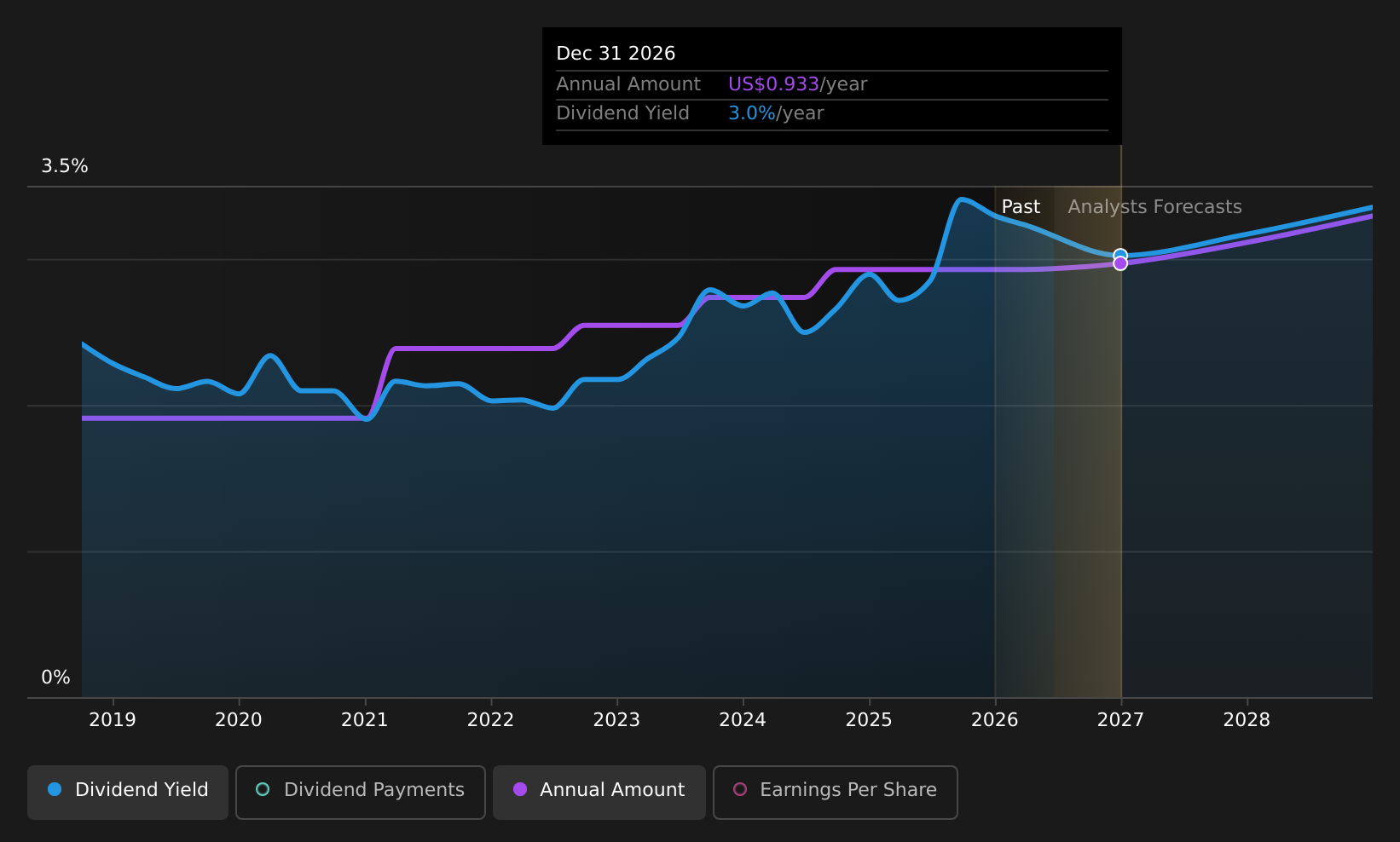Screen dimensions: 1400x842
Task: Click the 2022 x-axis label
Action: tap(490, 720)
